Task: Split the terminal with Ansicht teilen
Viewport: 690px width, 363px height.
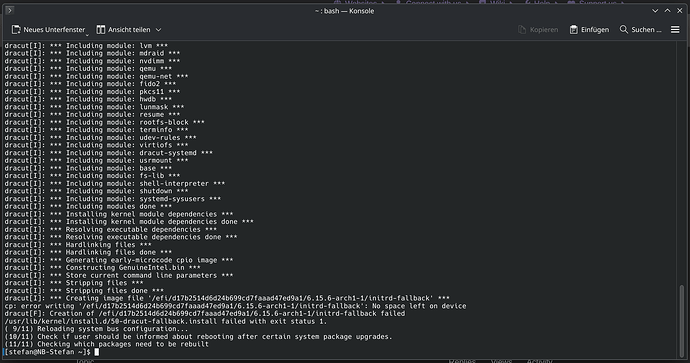Action: coord(124,29)
